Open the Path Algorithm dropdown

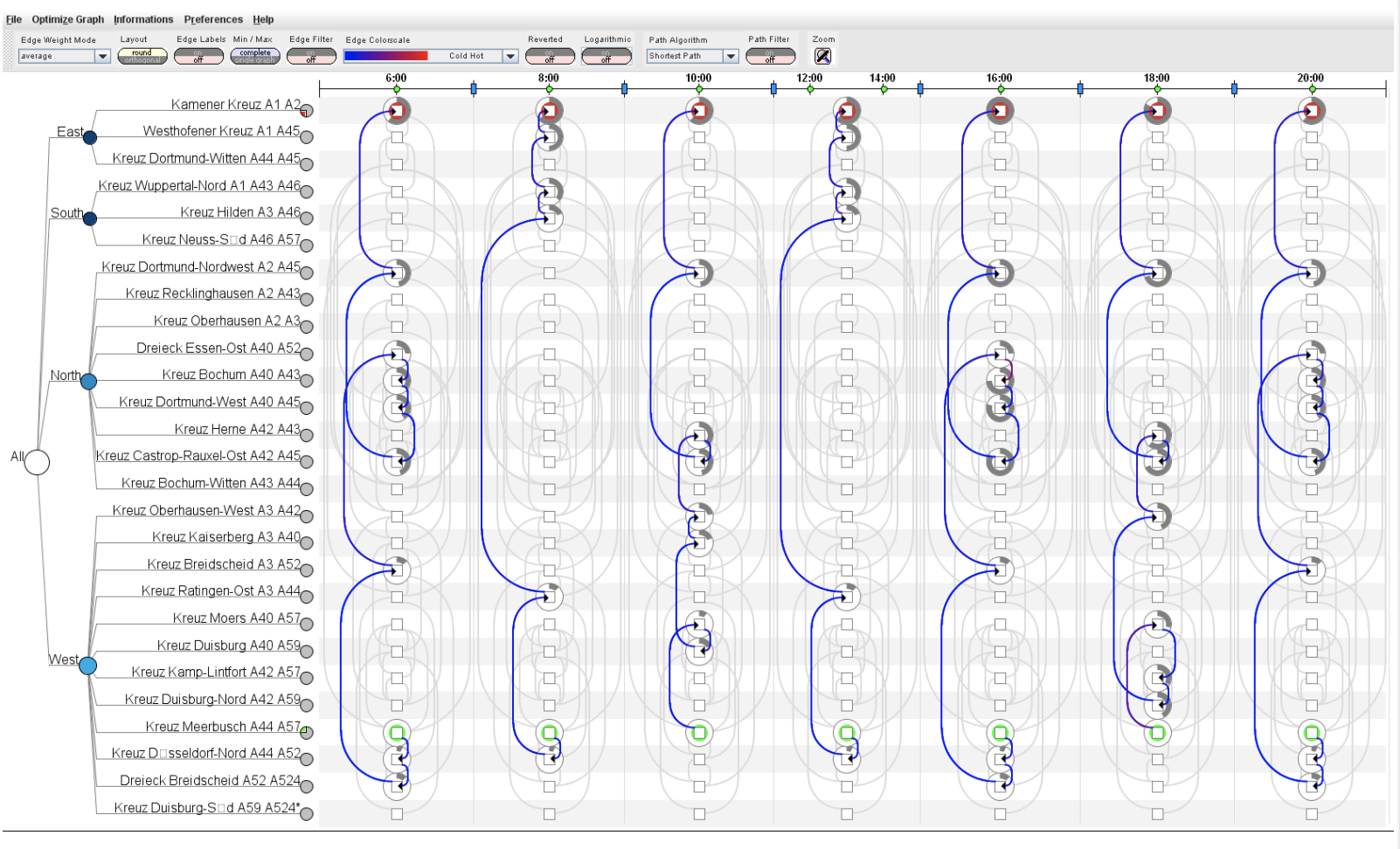(x=731, y=56)
